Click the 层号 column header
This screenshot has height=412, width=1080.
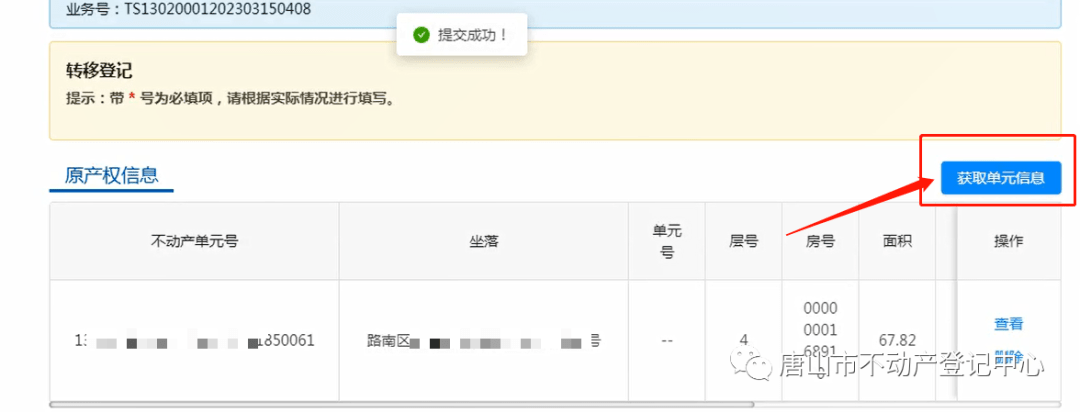point(743,241)
